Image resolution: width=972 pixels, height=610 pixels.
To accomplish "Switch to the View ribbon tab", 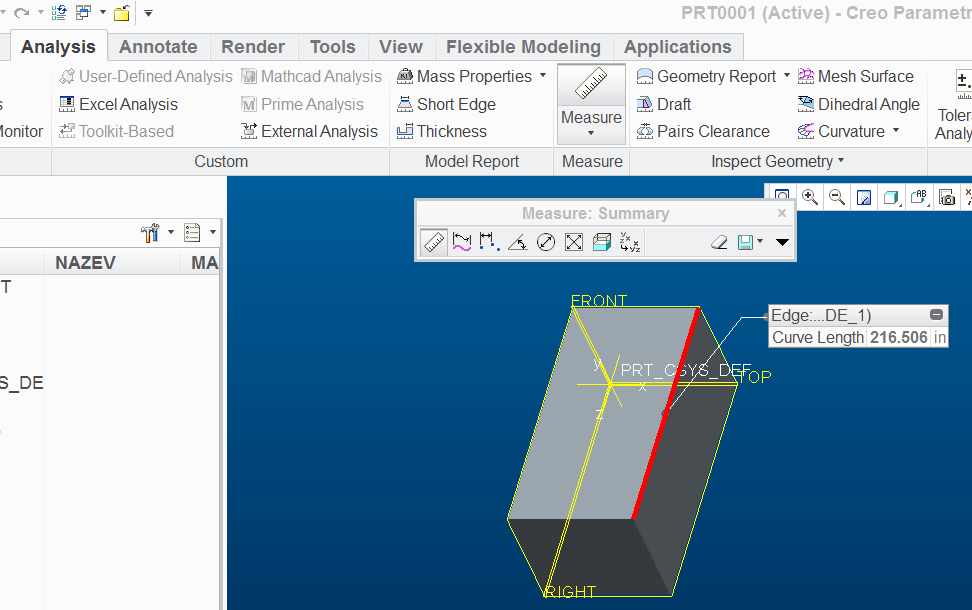I will coord(401,46).
